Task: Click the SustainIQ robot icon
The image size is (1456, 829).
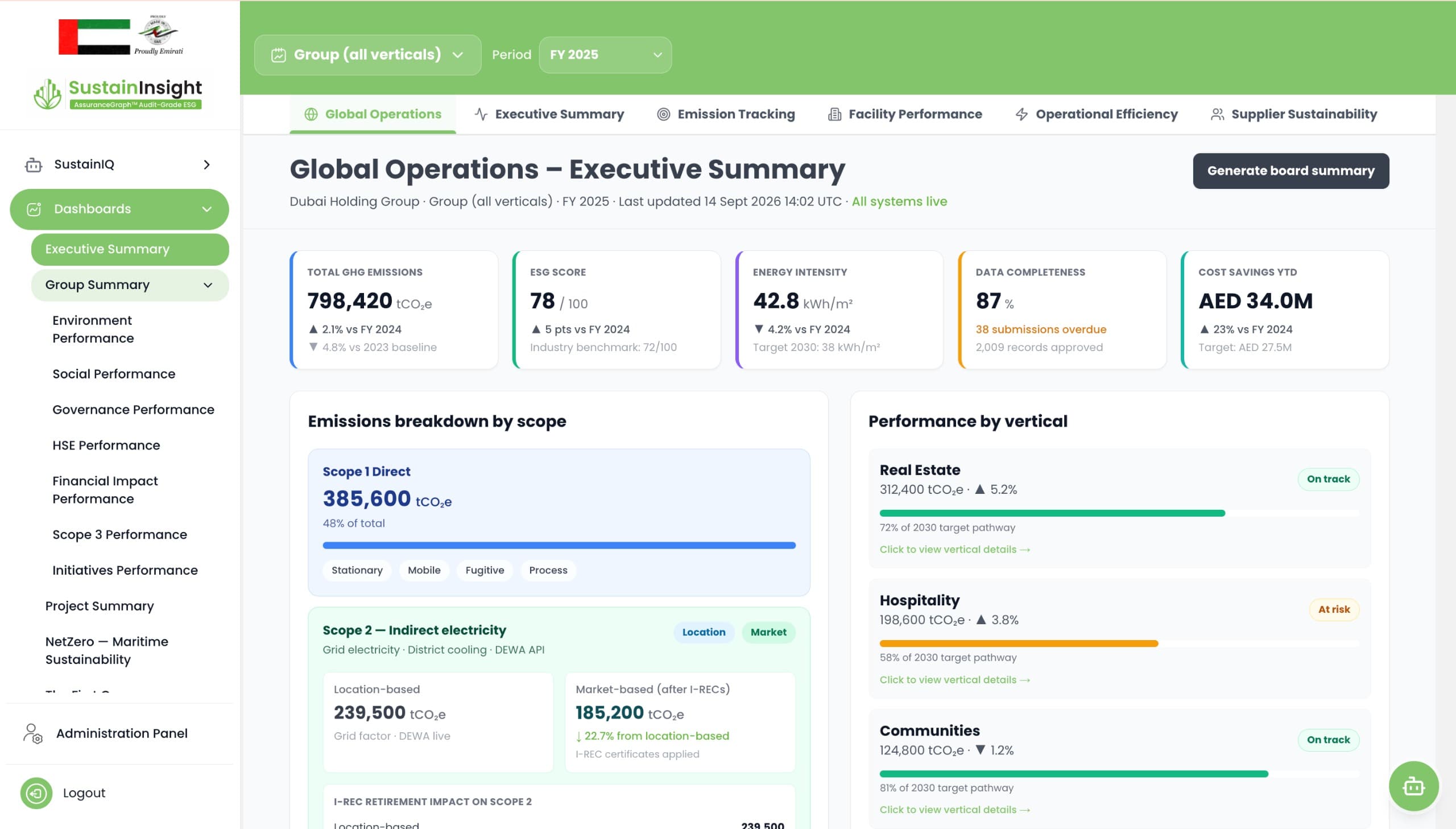Action: pyautogui.click(x=34, y=164)
